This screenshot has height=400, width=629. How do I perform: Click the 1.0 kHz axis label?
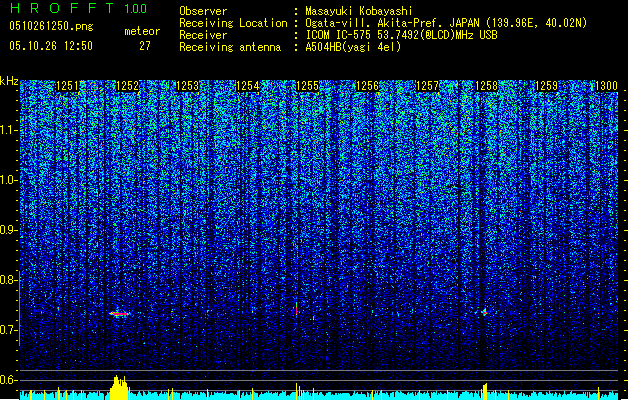click(9, 180)
